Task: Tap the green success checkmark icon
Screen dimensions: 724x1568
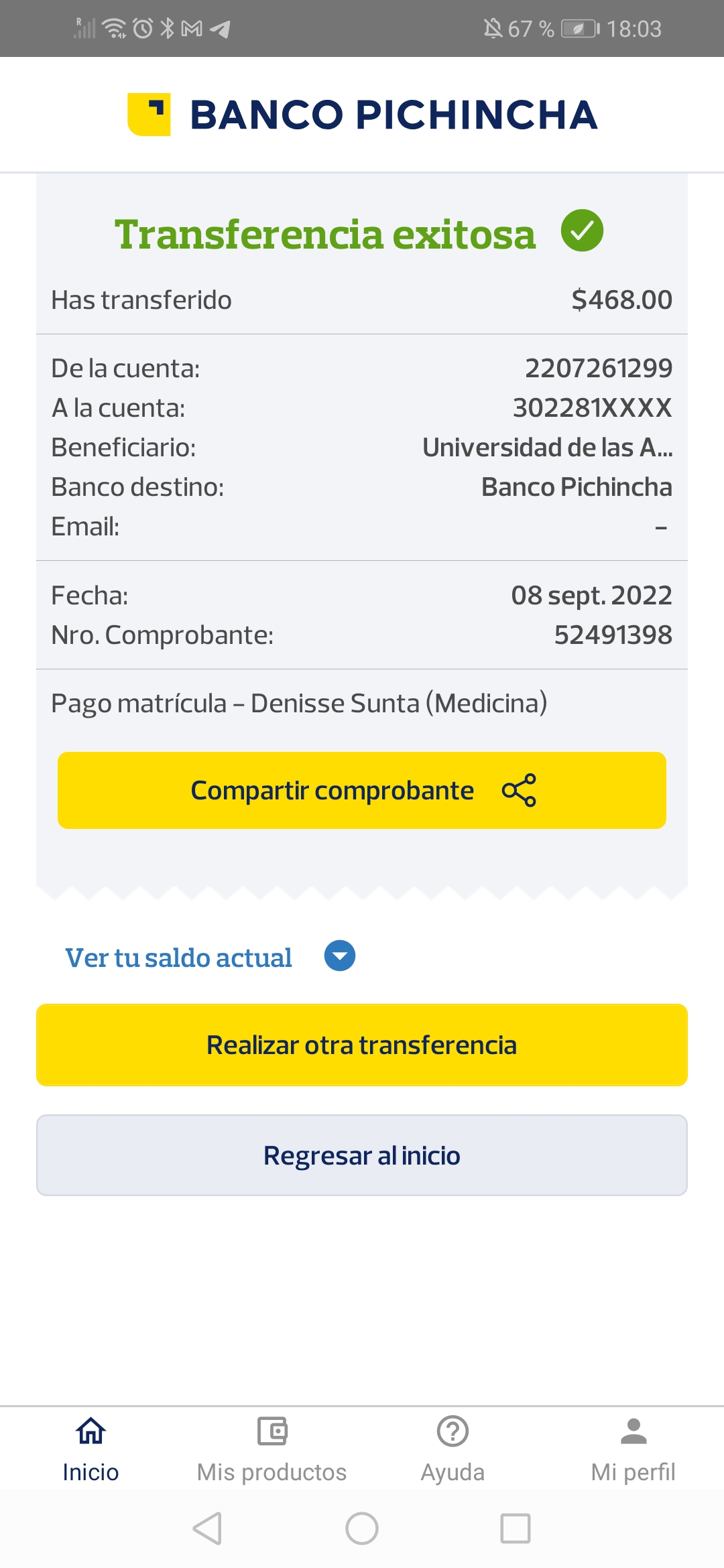Action: click(x=582, y=231)
